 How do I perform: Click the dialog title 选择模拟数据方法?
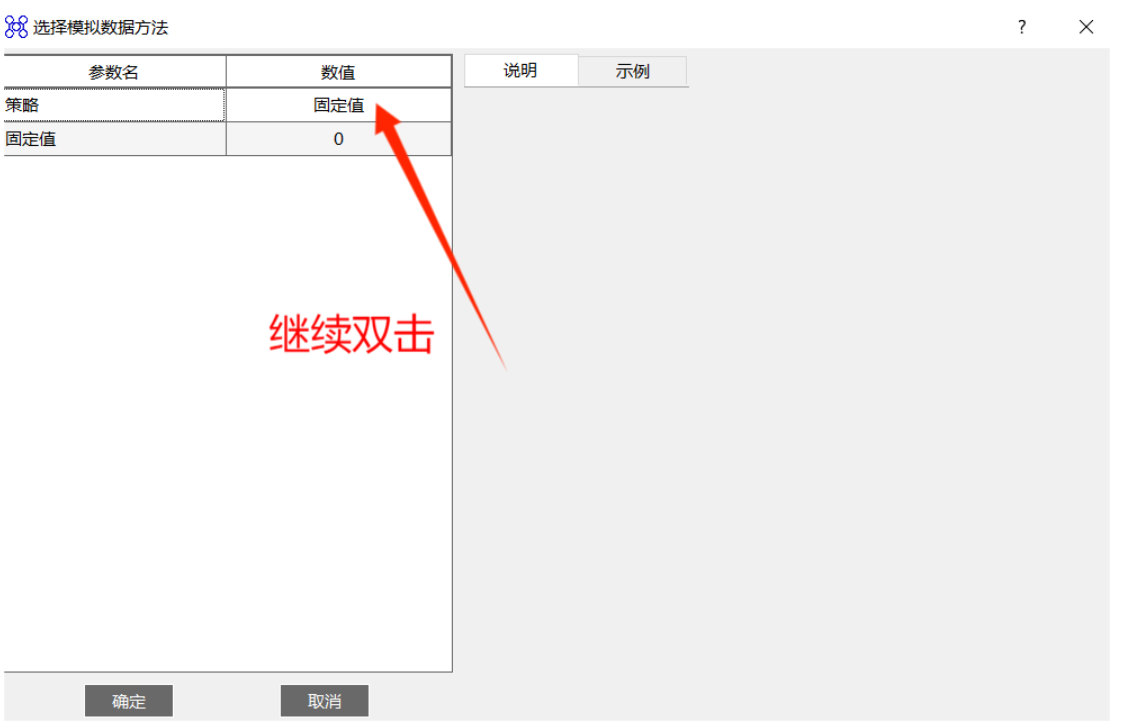[x=100, y=28]
